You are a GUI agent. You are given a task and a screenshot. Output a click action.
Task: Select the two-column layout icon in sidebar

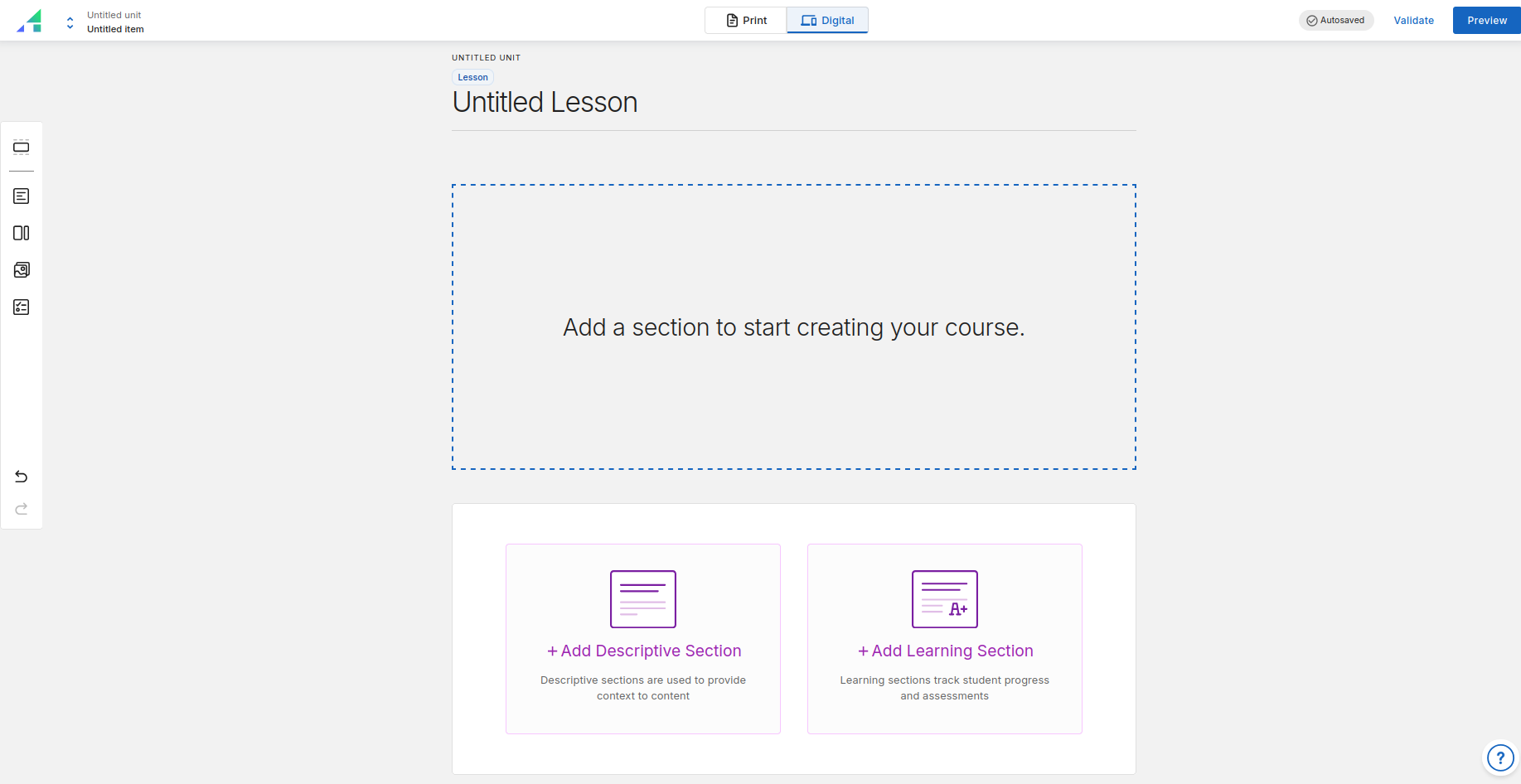pyautogui.click(x=22, y=233)
